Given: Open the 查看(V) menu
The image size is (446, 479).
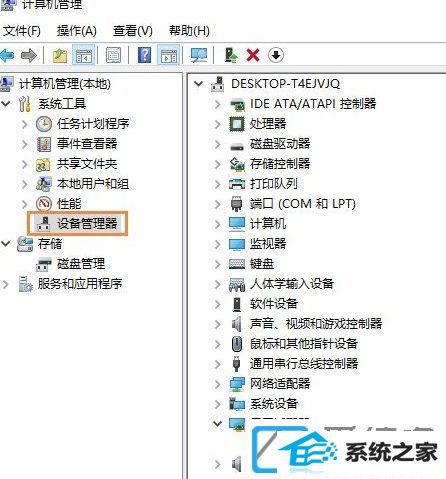Looking at the screenshot, I should click(133, 31).
